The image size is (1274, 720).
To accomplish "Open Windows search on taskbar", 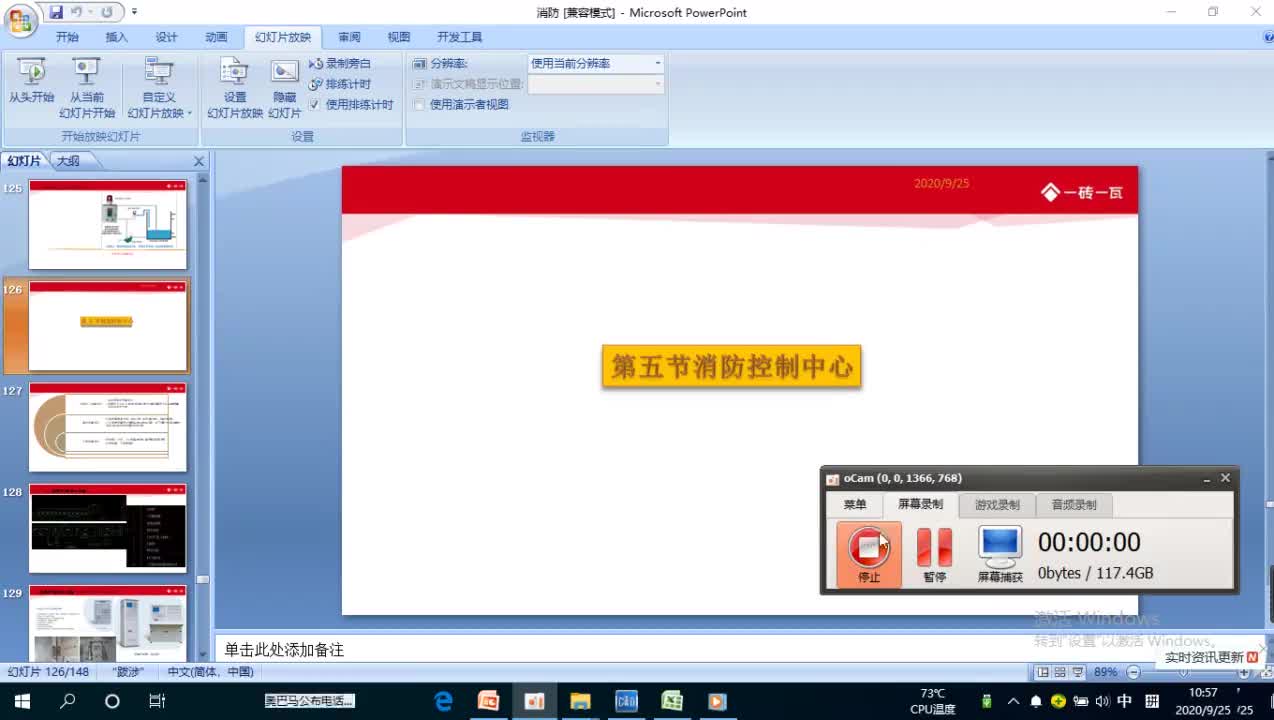I will point(67,701).
